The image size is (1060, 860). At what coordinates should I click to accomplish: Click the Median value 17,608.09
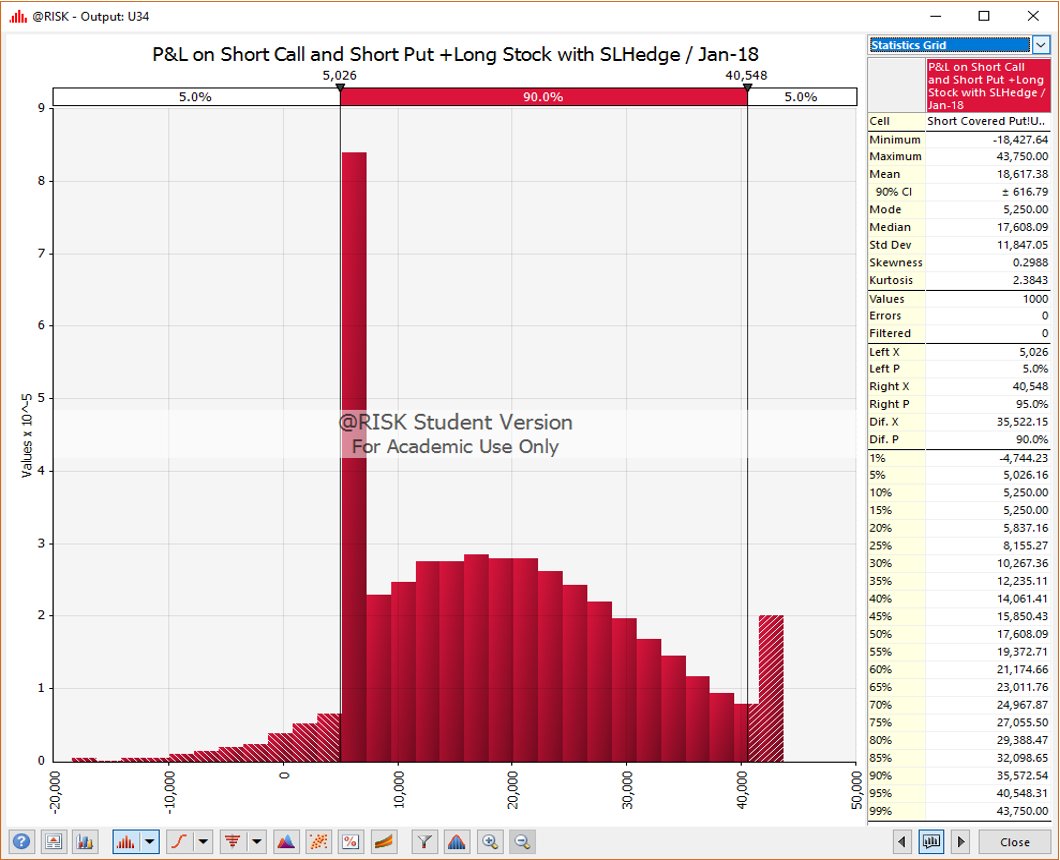tap(1022, 227)
